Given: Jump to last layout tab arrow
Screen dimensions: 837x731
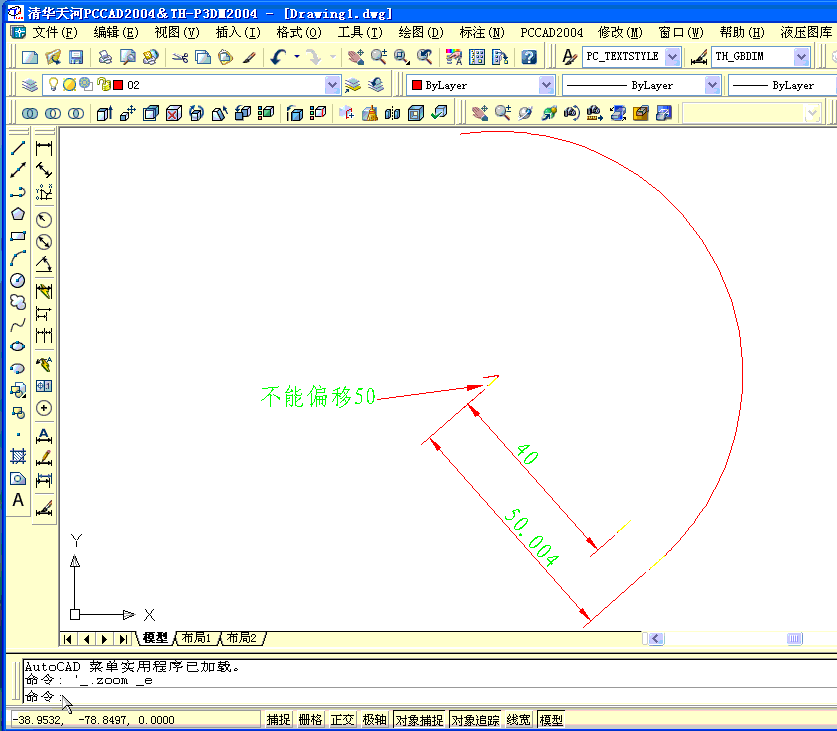Looking at the screenshot, I should click(x=123, y=639).
